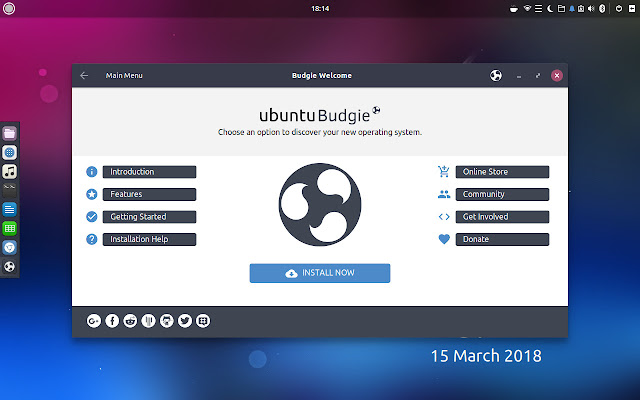Open the chat forum social icon
This screenshot has height=400, width=640.
203,321
